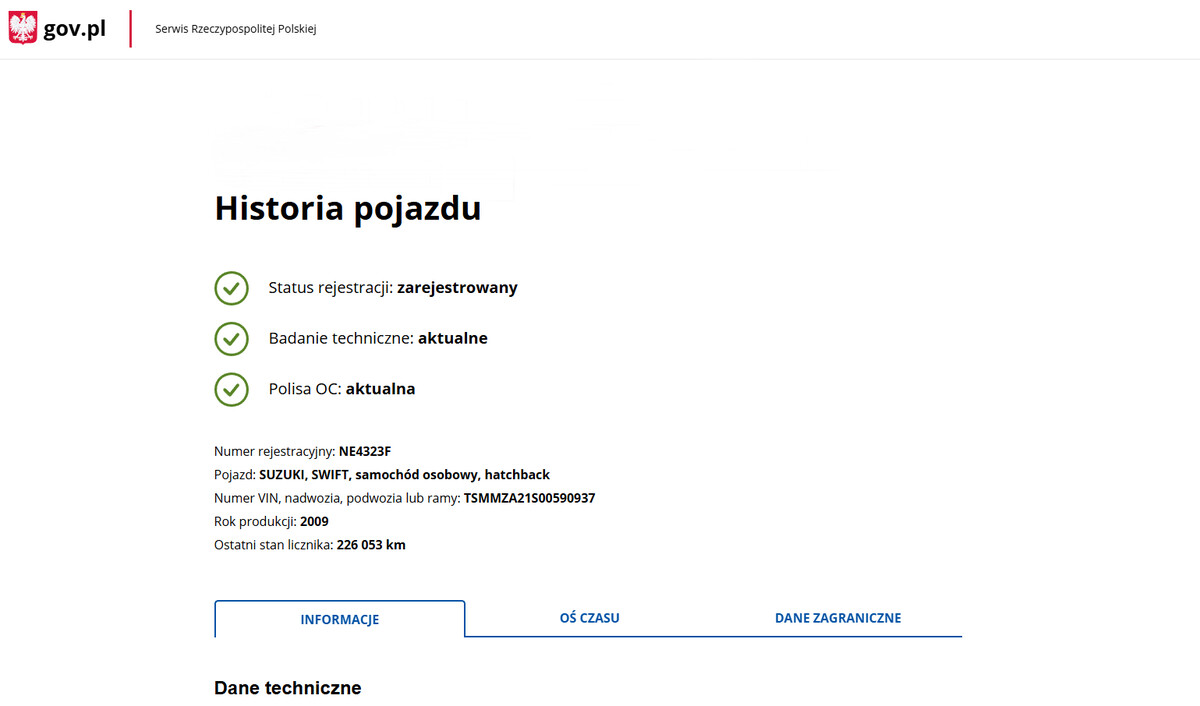Switch to the OŚ CZASU tab
1200x706 pixels.
click(589, 618)
